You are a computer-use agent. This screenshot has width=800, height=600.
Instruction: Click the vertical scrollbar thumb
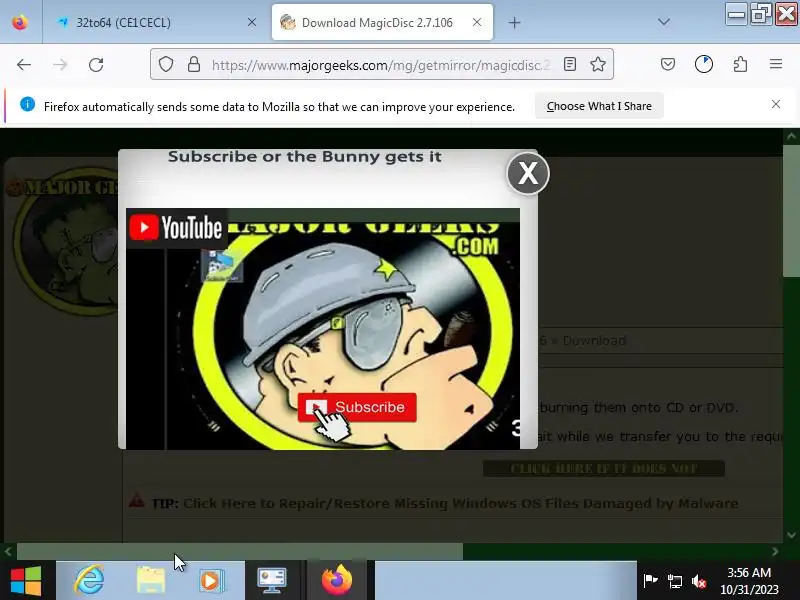coord(791,211)
